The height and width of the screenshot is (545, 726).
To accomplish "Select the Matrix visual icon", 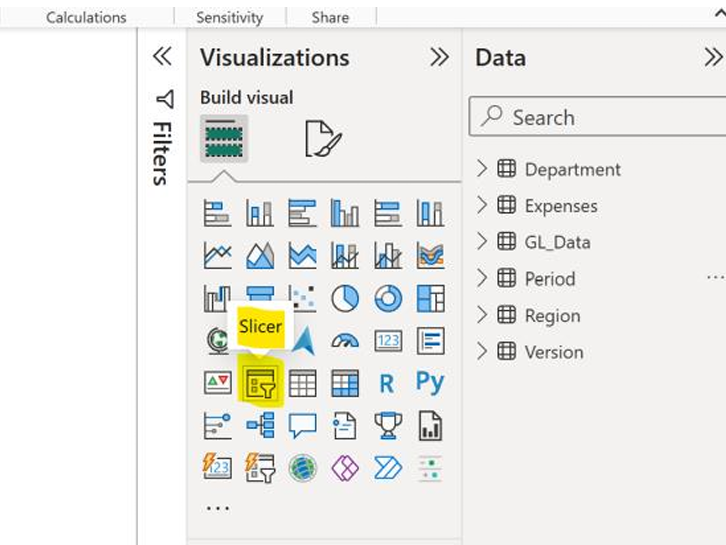I will click(x=345, y=383).
